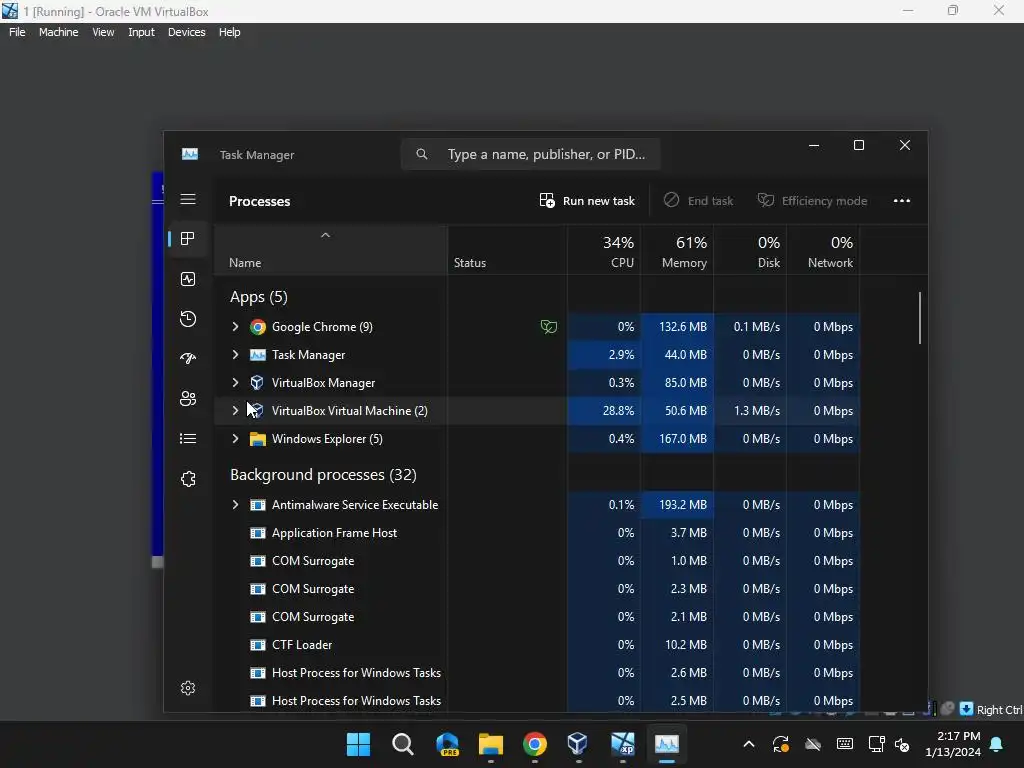1024x768 pixels.
Task: Open the VirtualBox Machine menu
Action: [58, 32]
